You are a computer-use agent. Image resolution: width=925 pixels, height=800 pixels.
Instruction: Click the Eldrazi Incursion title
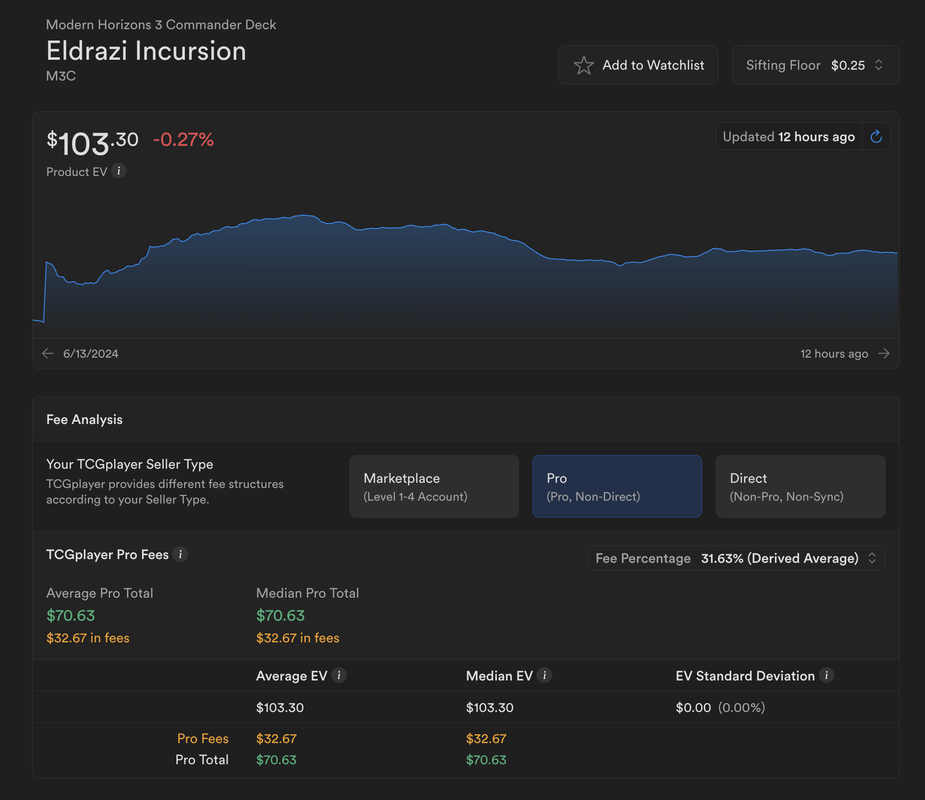[146, 51]
